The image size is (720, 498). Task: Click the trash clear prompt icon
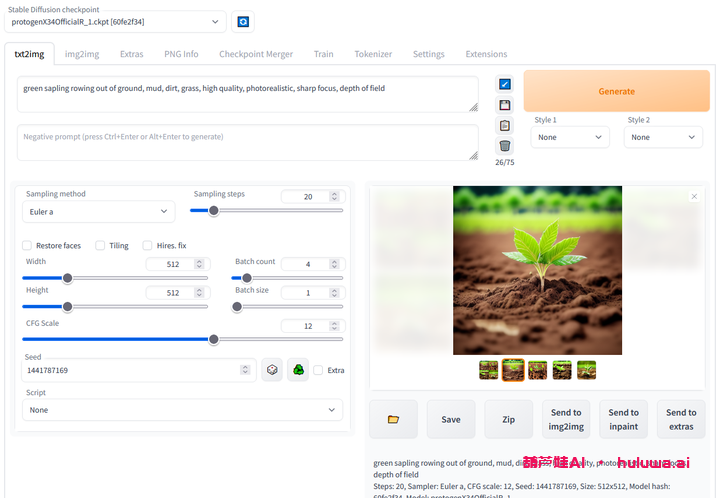pyautogui.click(x=505, y=145)
